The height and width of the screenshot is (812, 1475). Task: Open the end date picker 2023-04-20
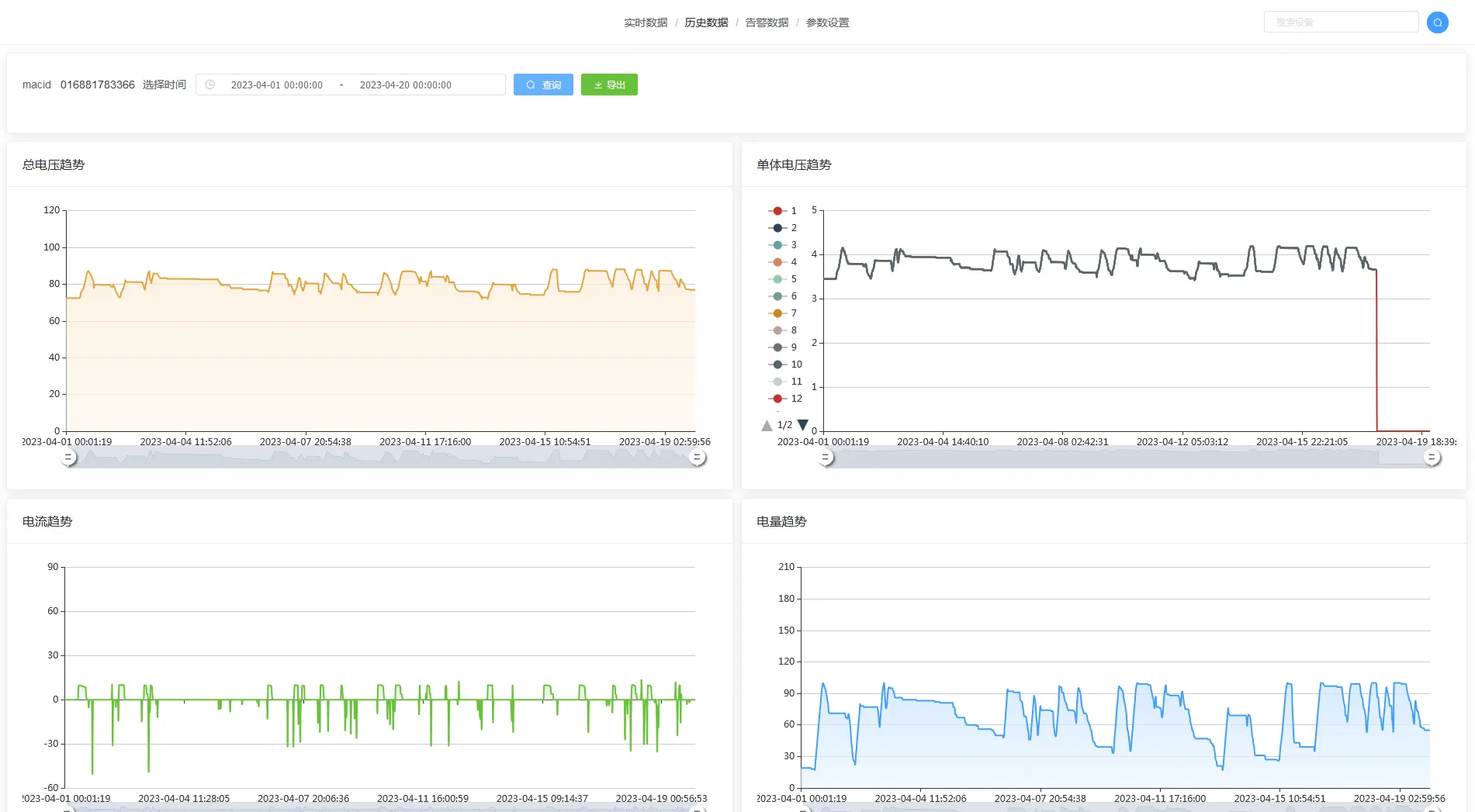point(405,85)
